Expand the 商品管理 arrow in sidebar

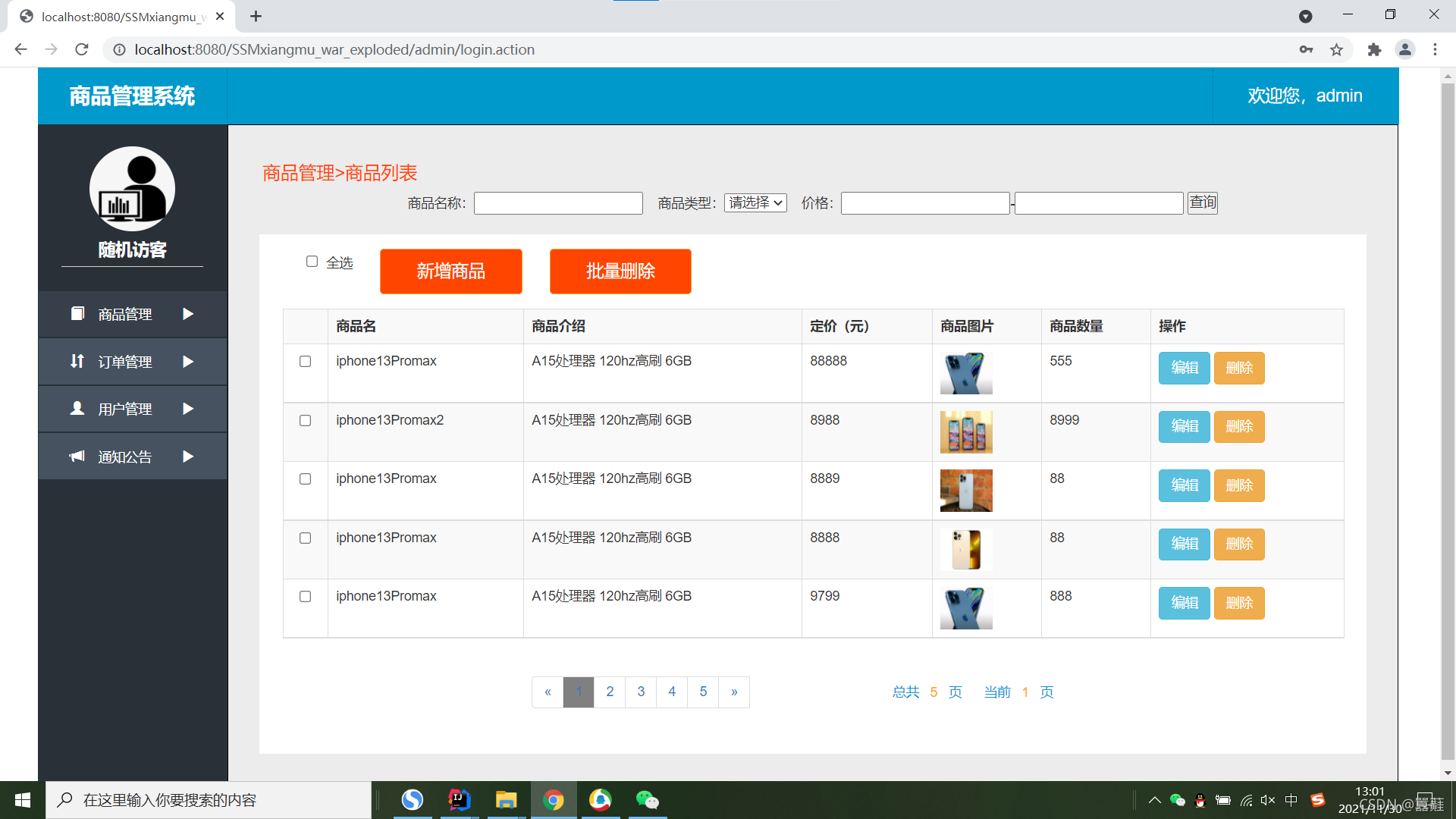188,313
